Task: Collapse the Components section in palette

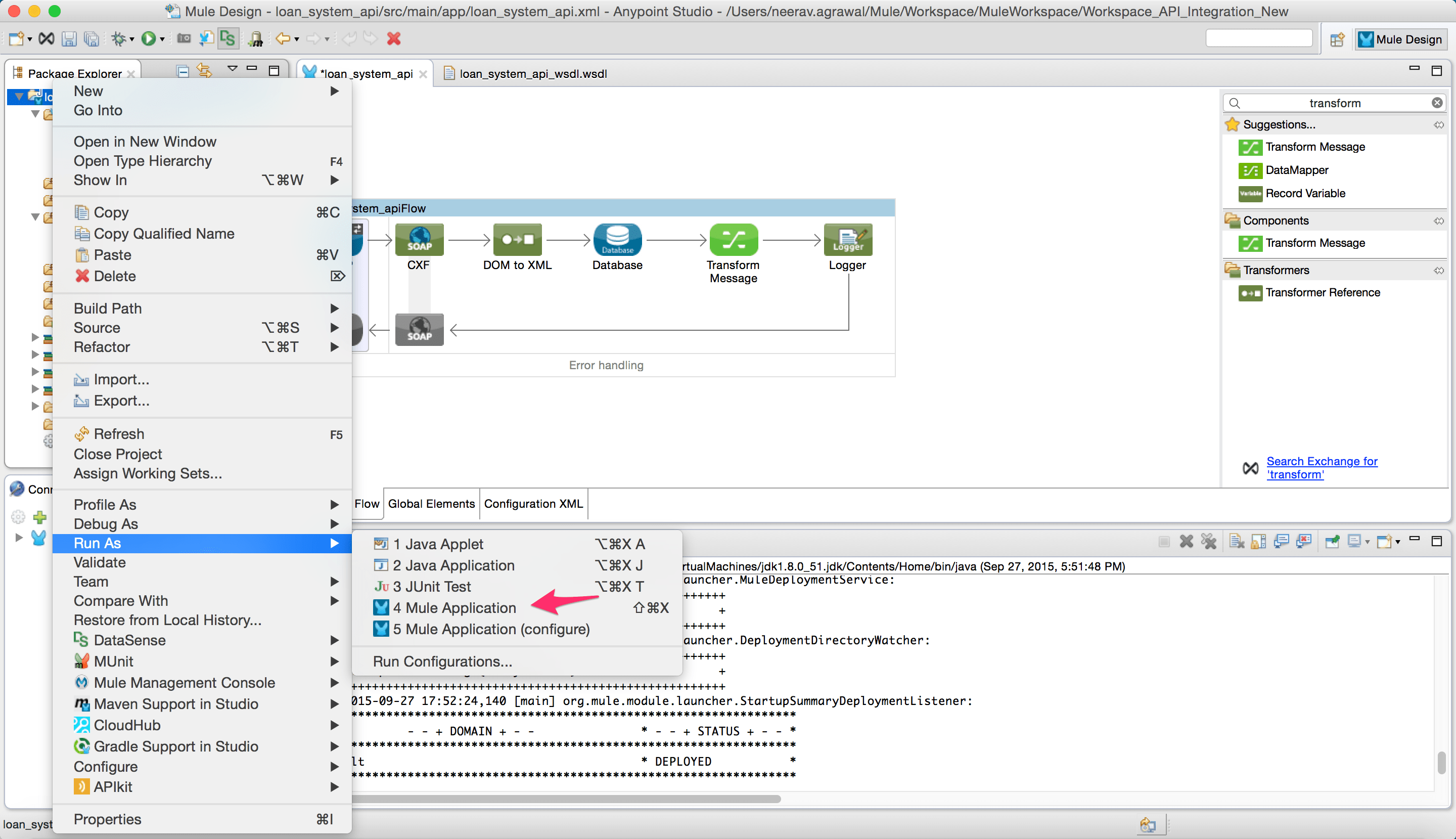Action: tap(1438, 220)
